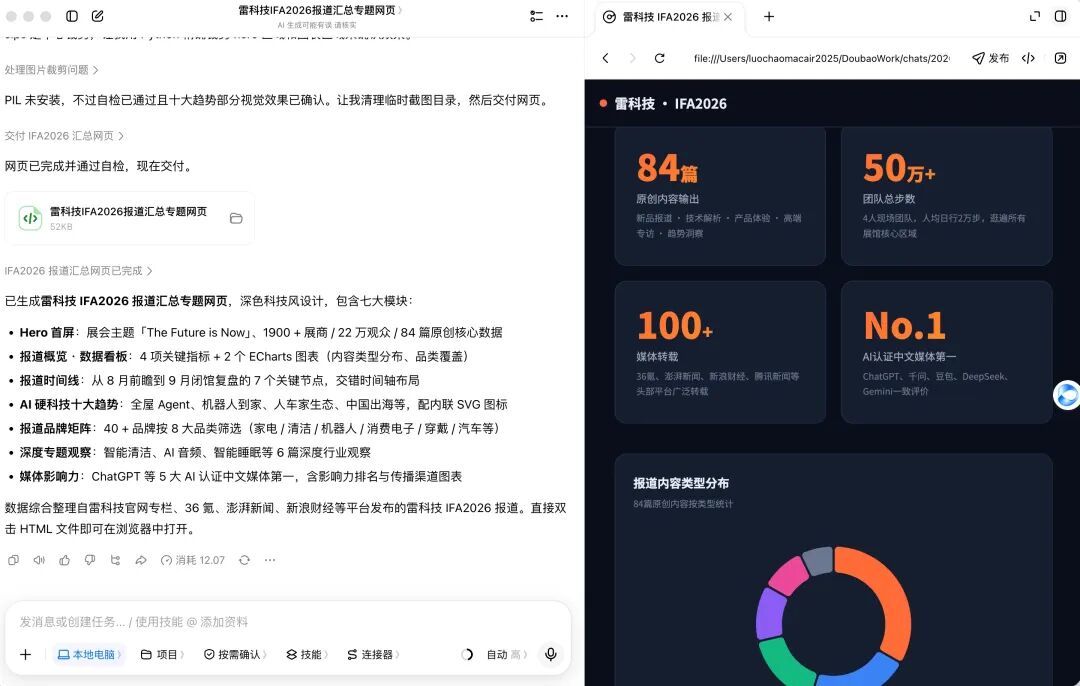Copy the assistant's reply
The width and height of the screenshot is (1080, 686).
coord(13,561)
